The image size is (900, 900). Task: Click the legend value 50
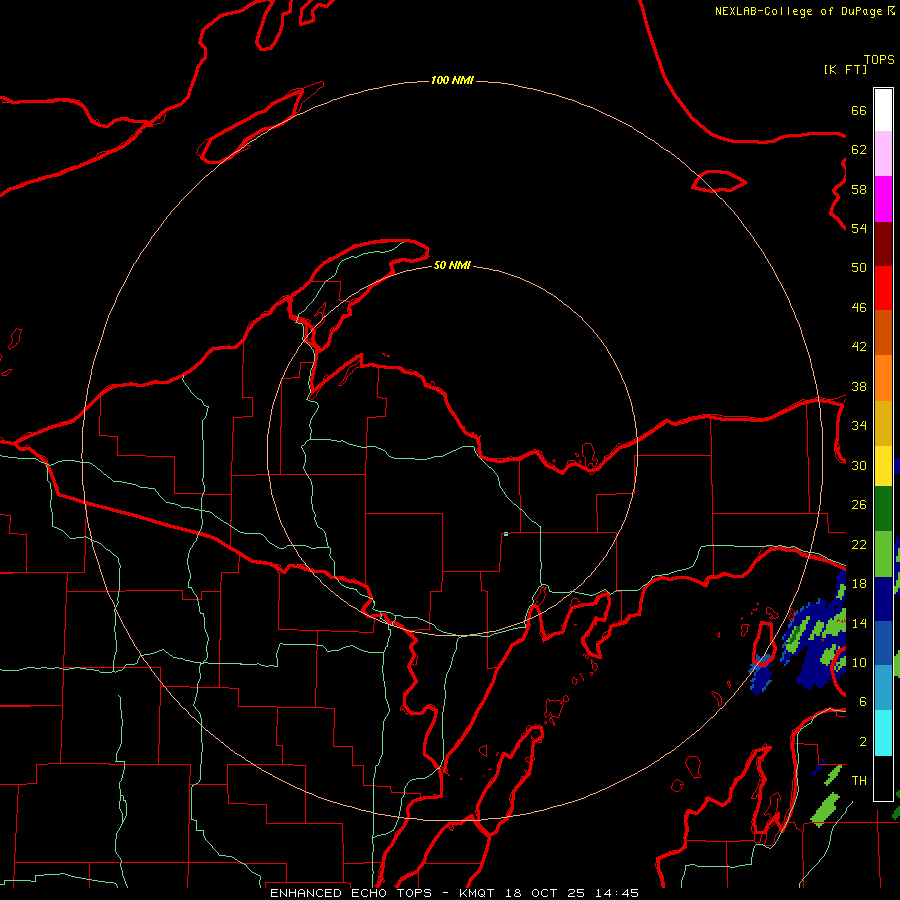pyautogui.click(x=859, y=268)
